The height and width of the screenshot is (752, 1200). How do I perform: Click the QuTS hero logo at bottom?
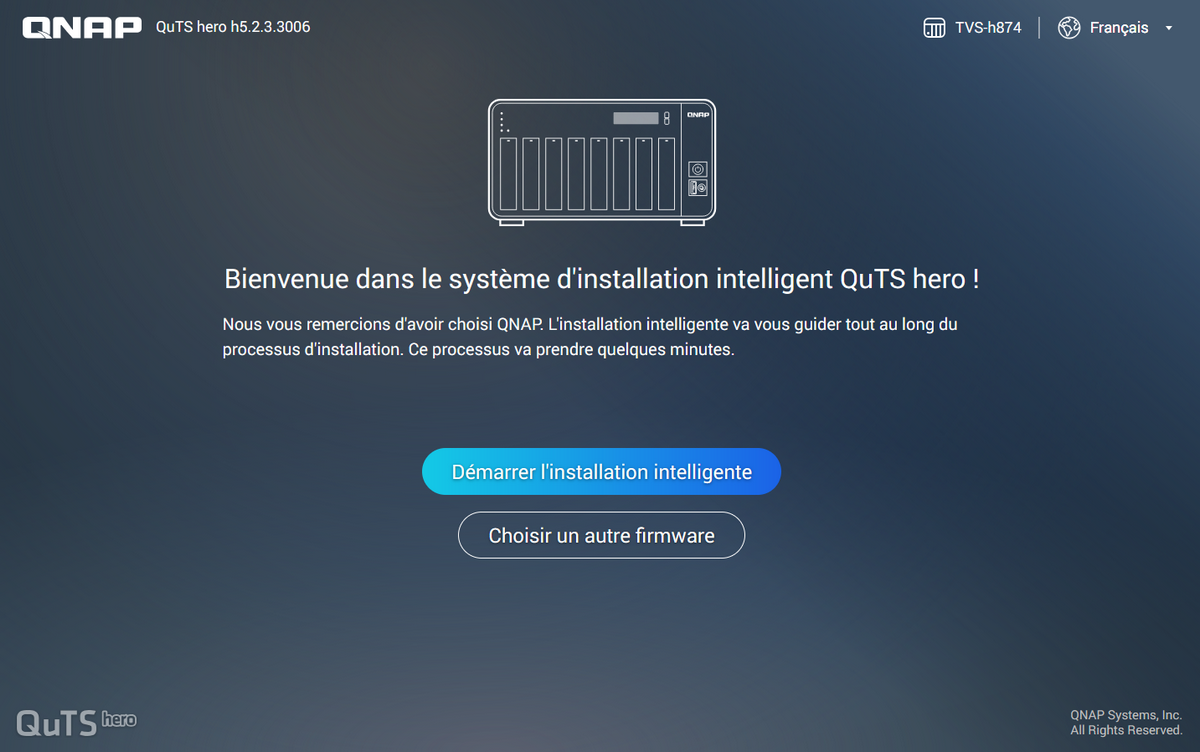[x=76, y=721]
